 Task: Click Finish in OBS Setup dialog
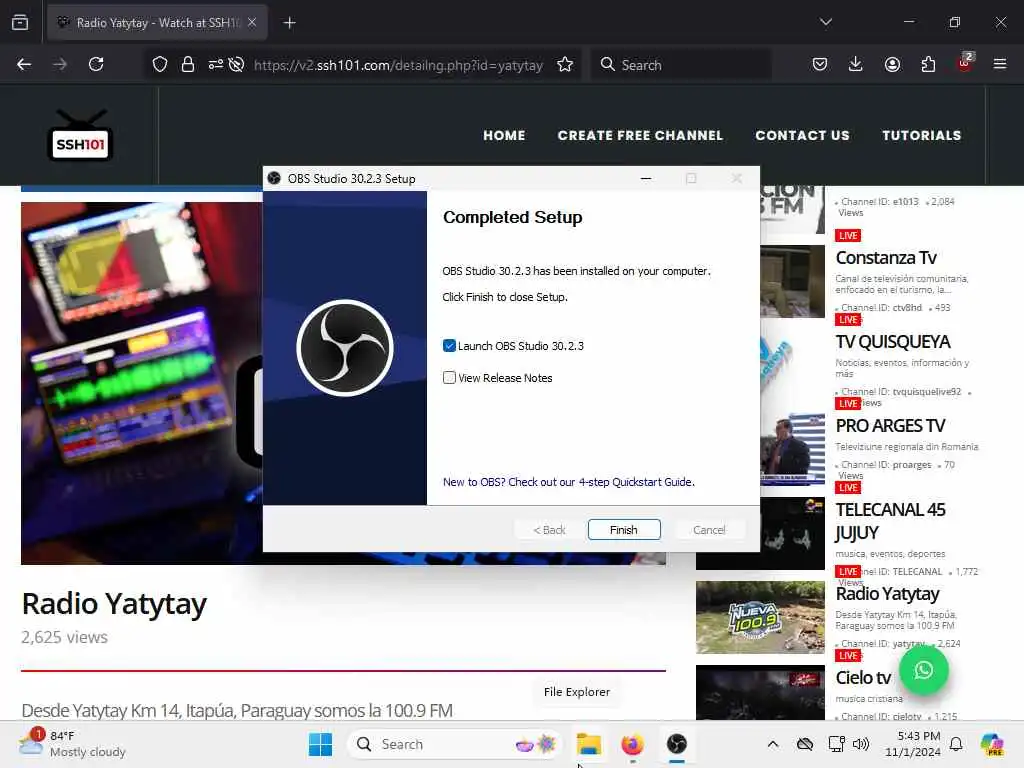624,530
